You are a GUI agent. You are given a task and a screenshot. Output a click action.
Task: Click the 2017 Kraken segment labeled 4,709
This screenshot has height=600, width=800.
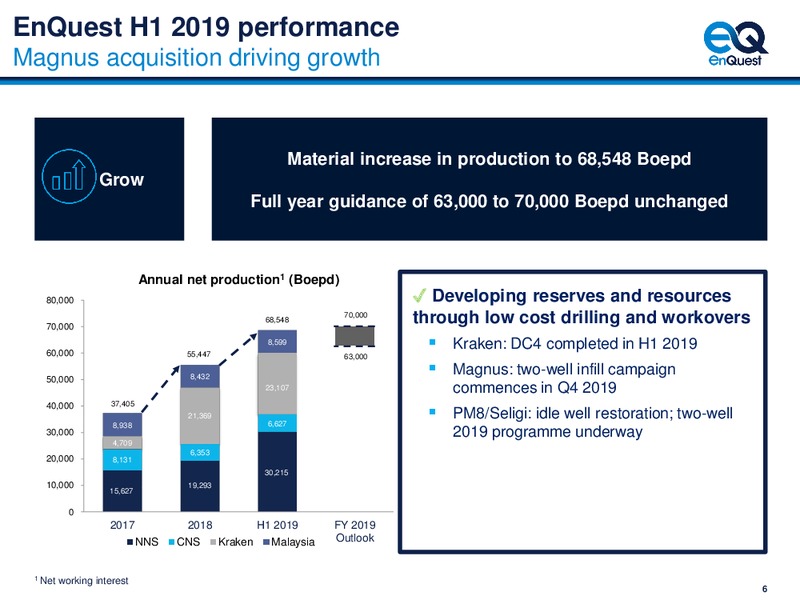[x=122, y=443]
